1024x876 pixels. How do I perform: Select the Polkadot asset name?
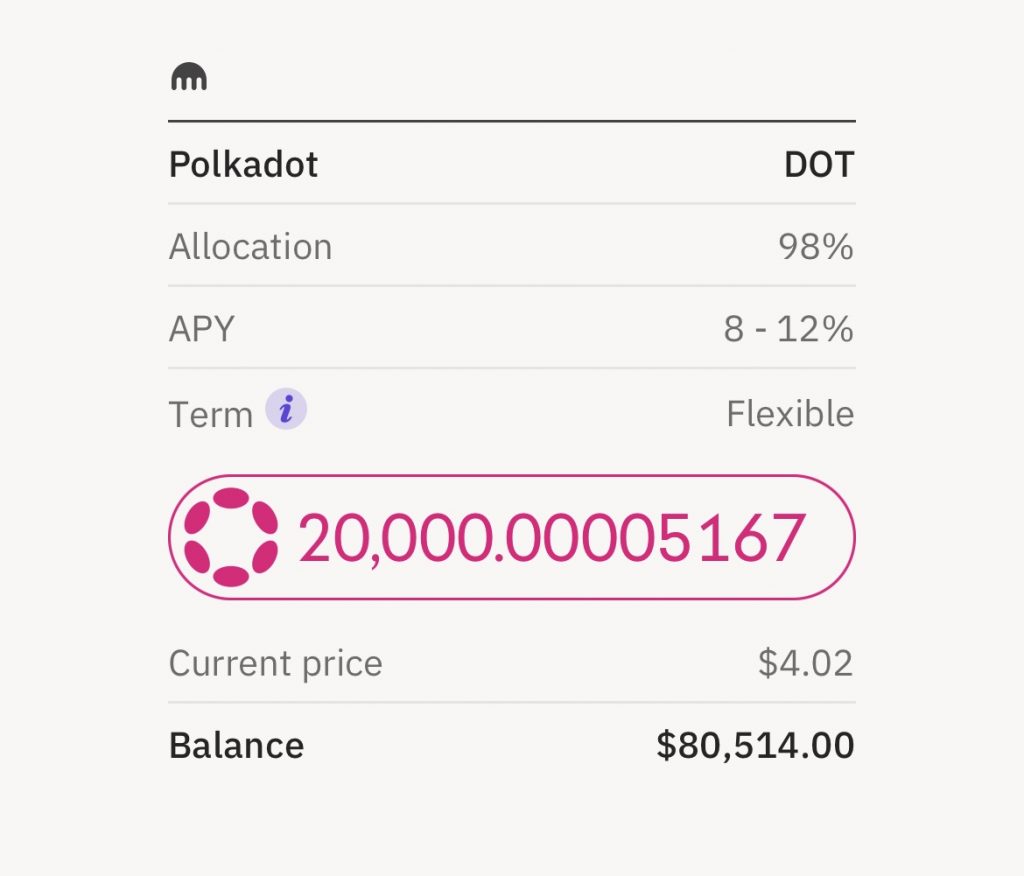tap(243, 164)
